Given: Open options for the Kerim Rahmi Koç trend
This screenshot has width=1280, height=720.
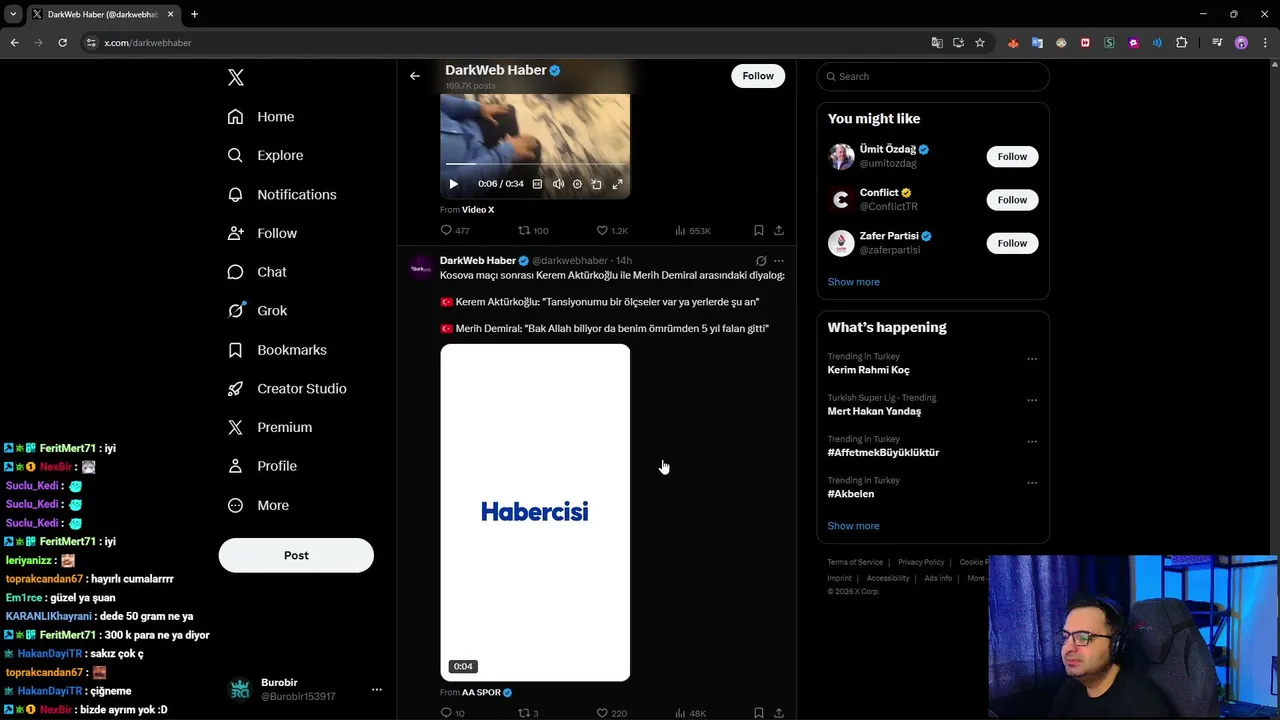Looking at the screenshot, I should click(x=1032, y=359).
